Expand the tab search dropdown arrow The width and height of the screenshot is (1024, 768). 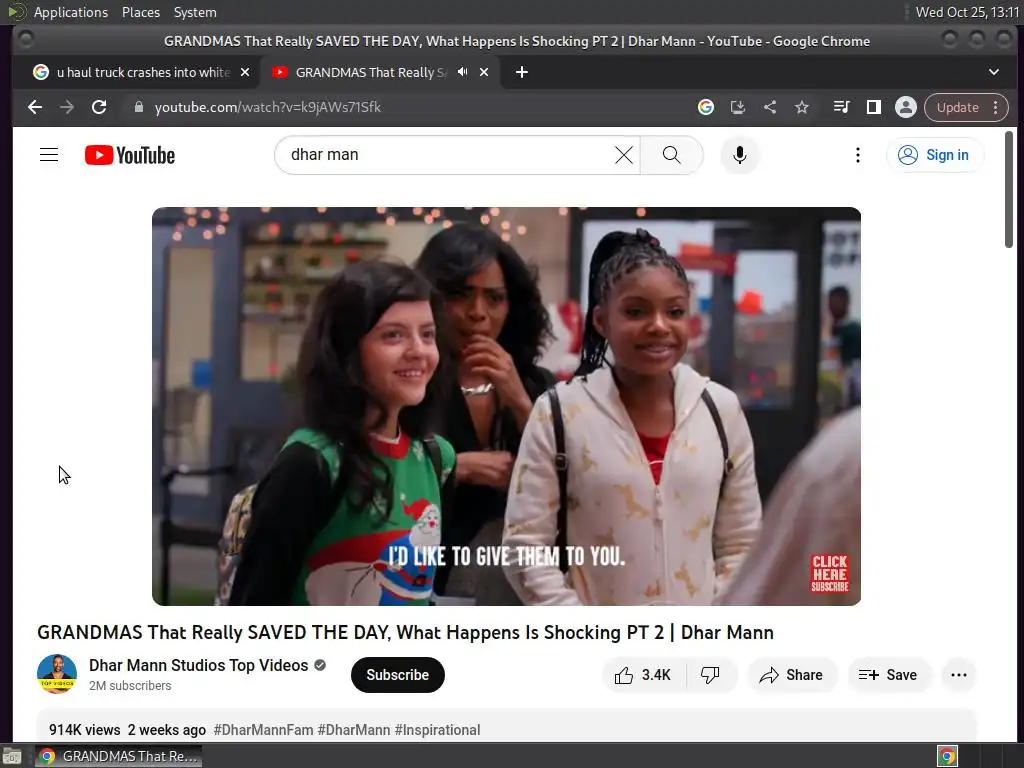[x=993, y=72]
